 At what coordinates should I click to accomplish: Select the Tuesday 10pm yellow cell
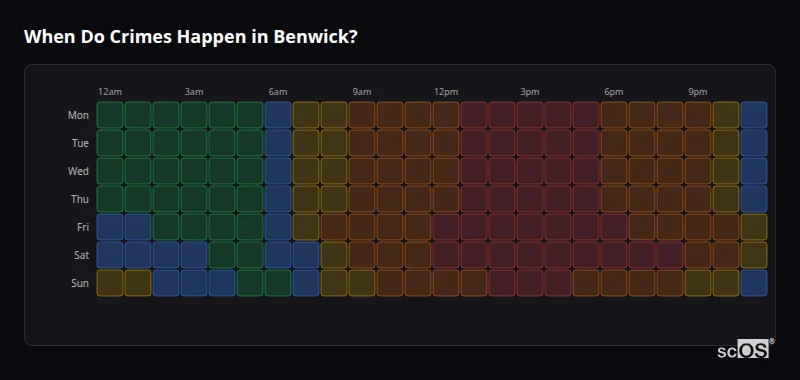pyautogui.click(x=726, y=143)
